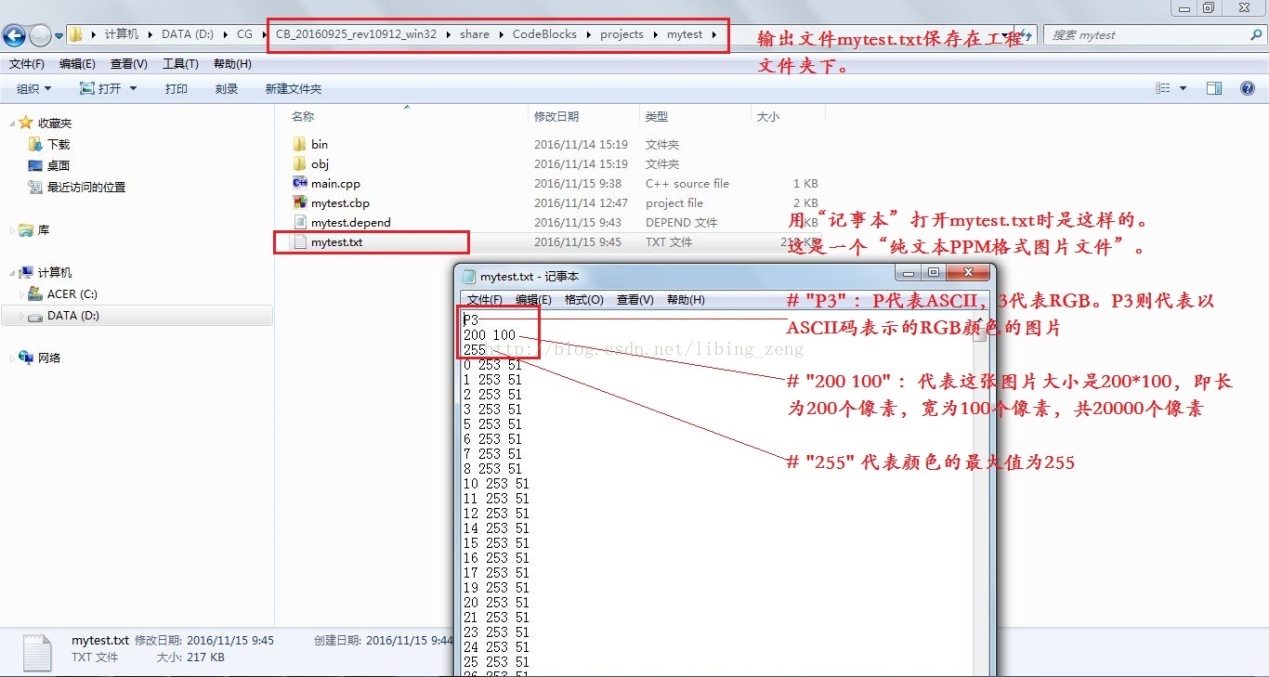
Task: Expand the ACER (C:) tree node
Action: coord(22,295)
